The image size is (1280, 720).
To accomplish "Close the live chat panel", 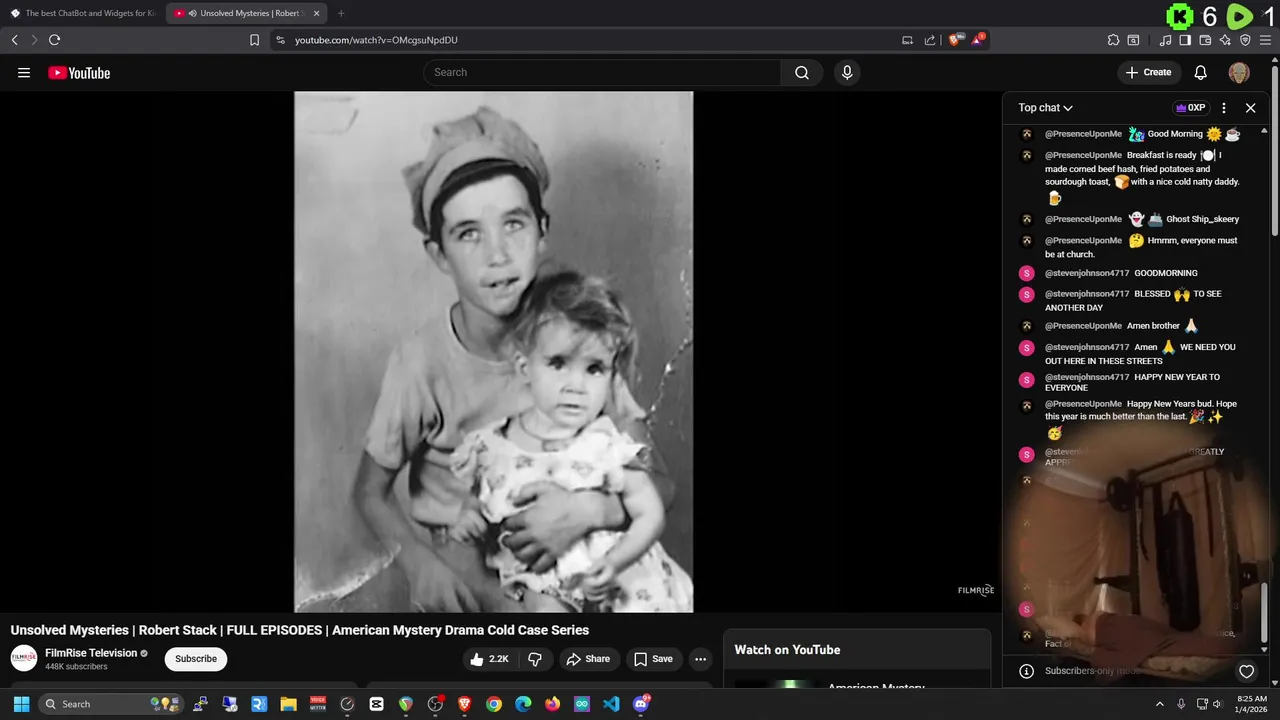I will (1250, 107).
